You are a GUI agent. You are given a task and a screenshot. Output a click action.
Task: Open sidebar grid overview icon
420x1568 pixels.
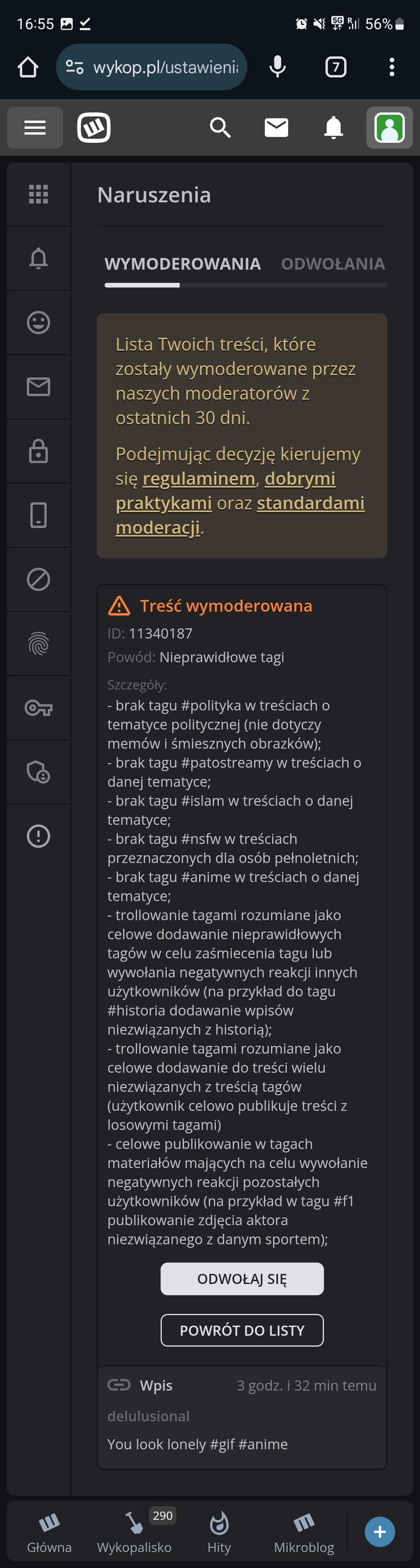[x=38, y=194]
